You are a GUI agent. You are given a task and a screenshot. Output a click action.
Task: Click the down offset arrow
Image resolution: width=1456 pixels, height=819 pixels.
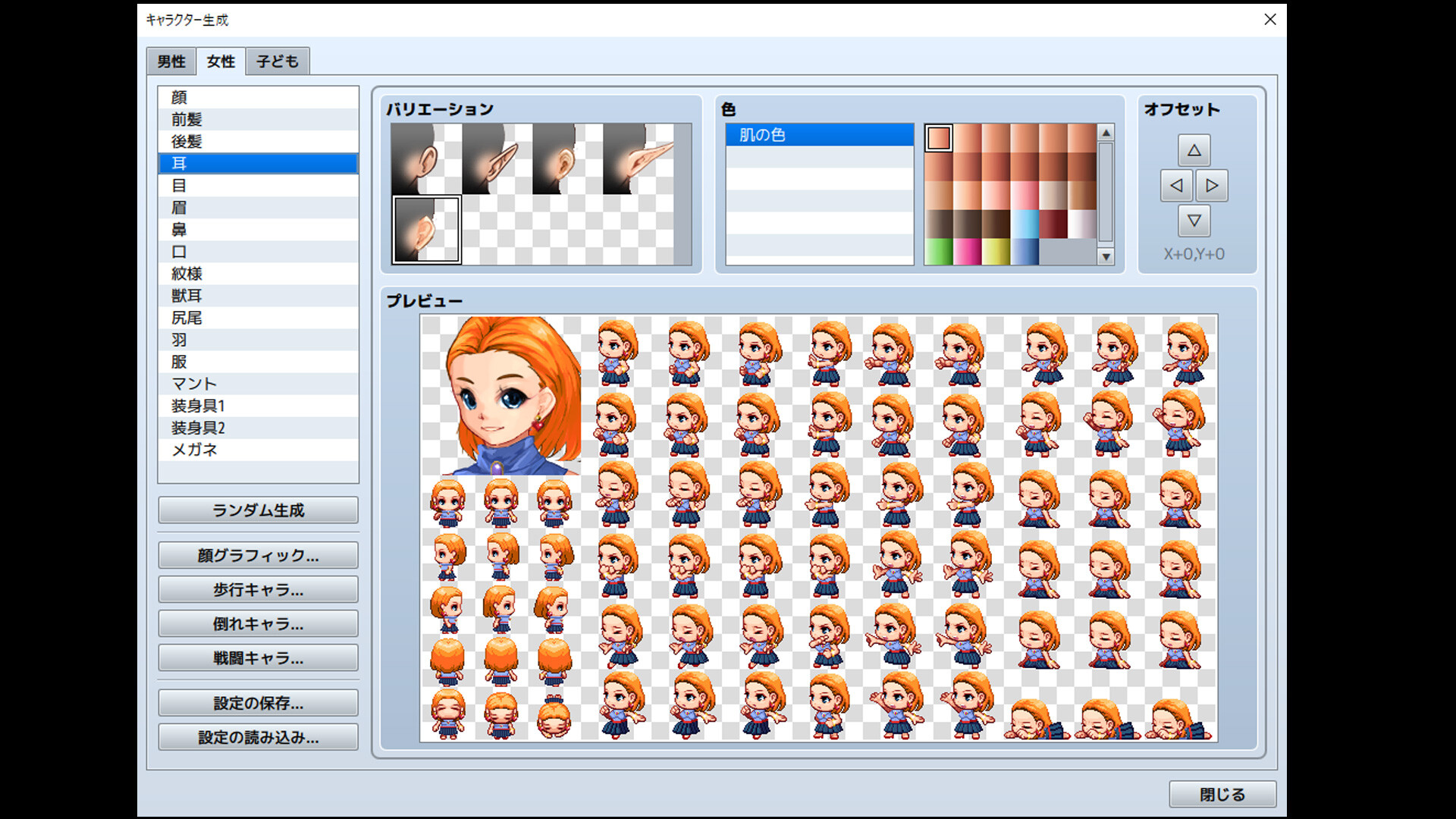point(1194,221)
